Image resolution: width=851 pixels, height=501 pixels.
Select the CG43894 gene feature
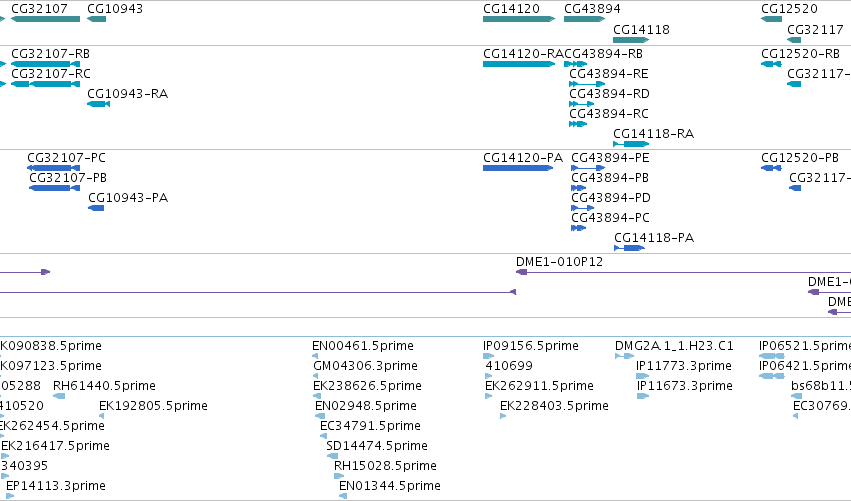(585, 19)
